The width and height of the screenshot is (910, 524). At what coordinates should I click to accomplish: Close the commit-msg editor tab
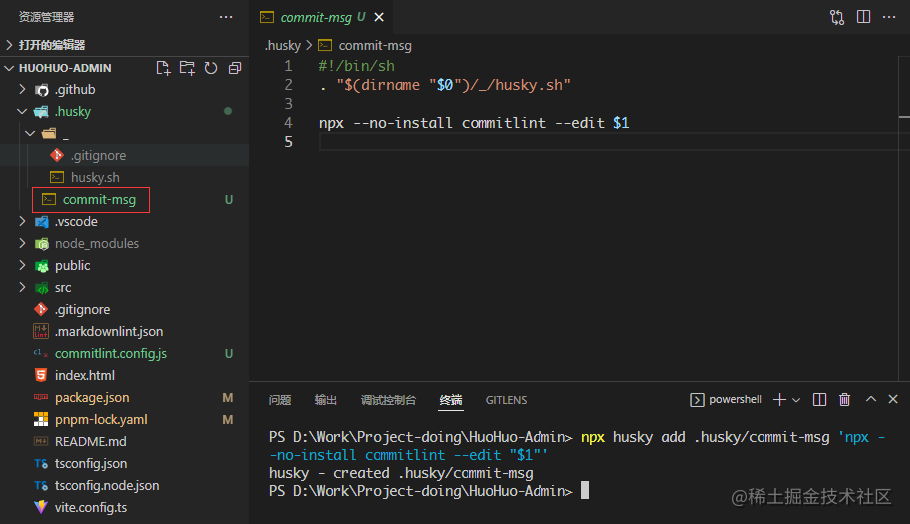pyautogui.click(x=379, y=17)
